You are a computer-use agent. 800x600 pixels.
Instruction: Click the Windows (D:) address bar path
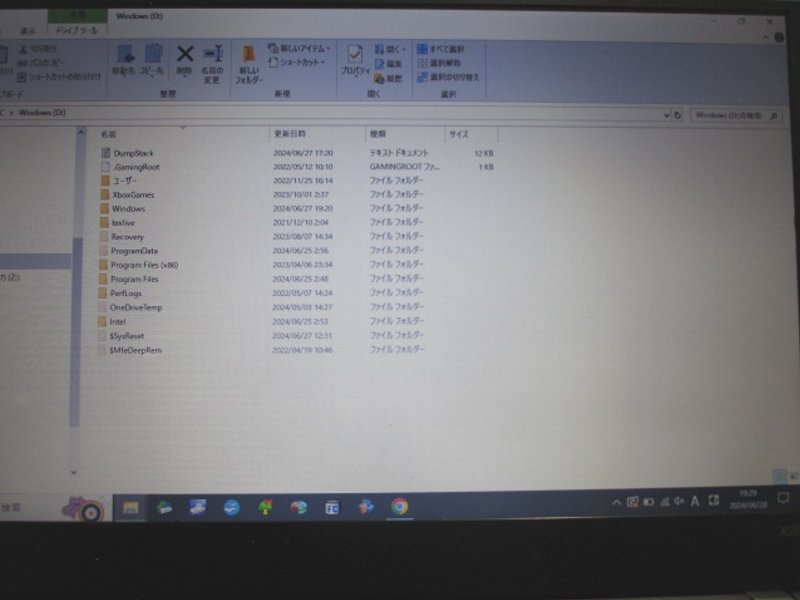tap(42, 112)
